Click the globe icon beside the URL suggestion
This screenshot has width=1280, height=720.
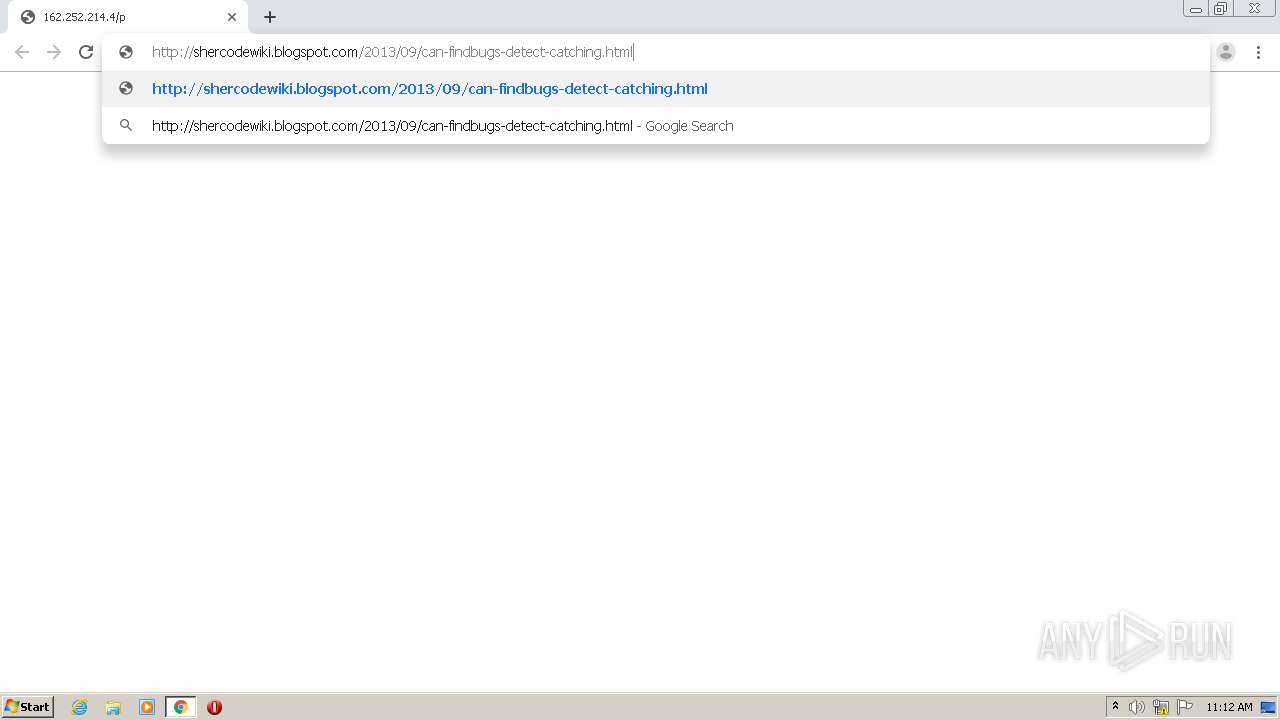126,89
